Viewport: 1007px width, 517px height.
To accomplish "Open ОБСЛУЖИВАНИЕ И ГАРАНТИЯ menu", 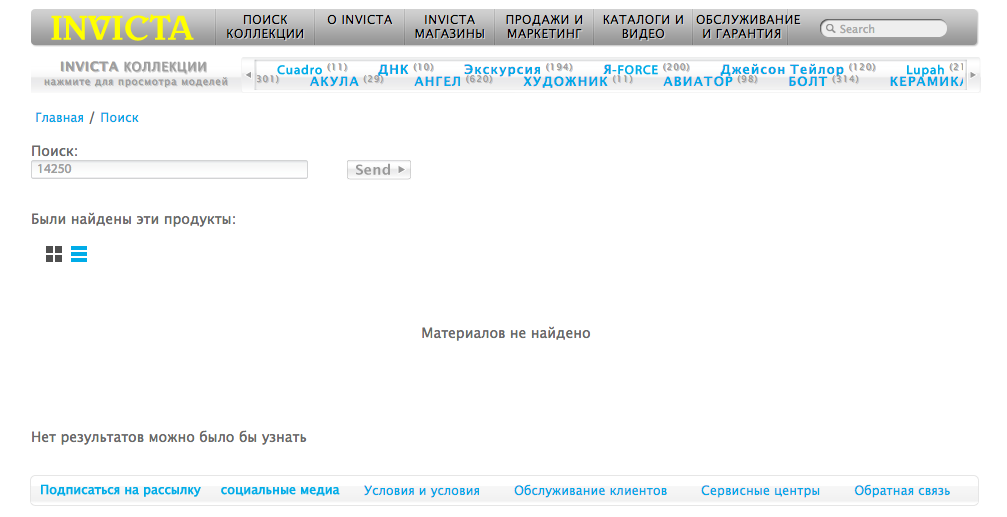I will [x=748, y=27].
